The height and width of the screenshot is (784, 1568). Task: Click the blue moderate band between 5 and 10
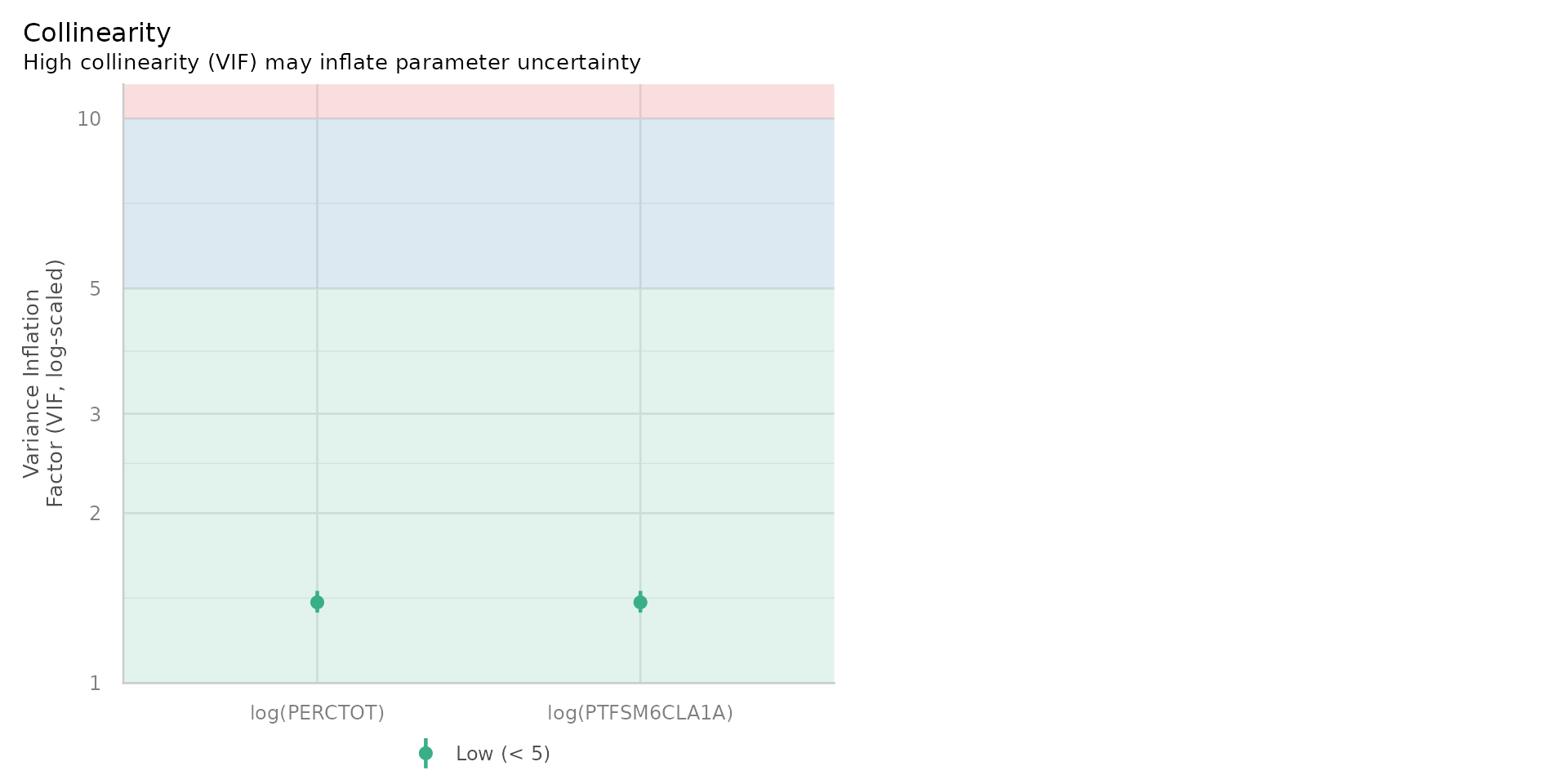pos(479,203)
